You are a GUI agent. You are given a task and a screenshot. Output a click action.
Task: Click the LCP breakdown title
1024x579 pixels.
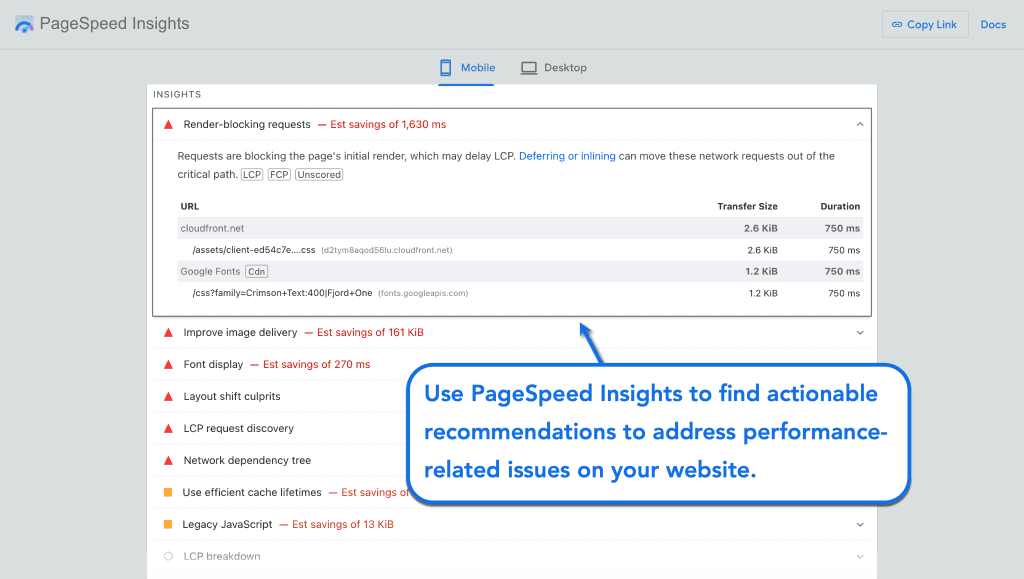(x=222, y=557)
